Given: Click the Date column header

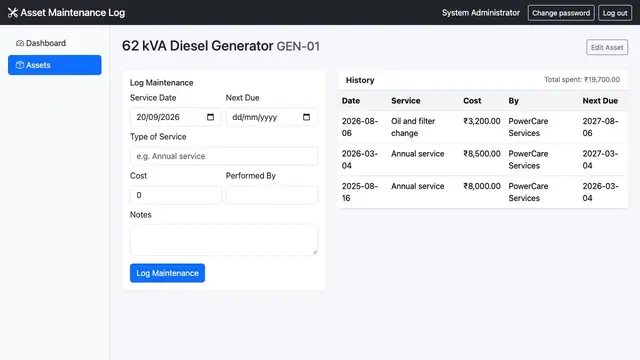Looking at the screenshot, I should (351, 101).
